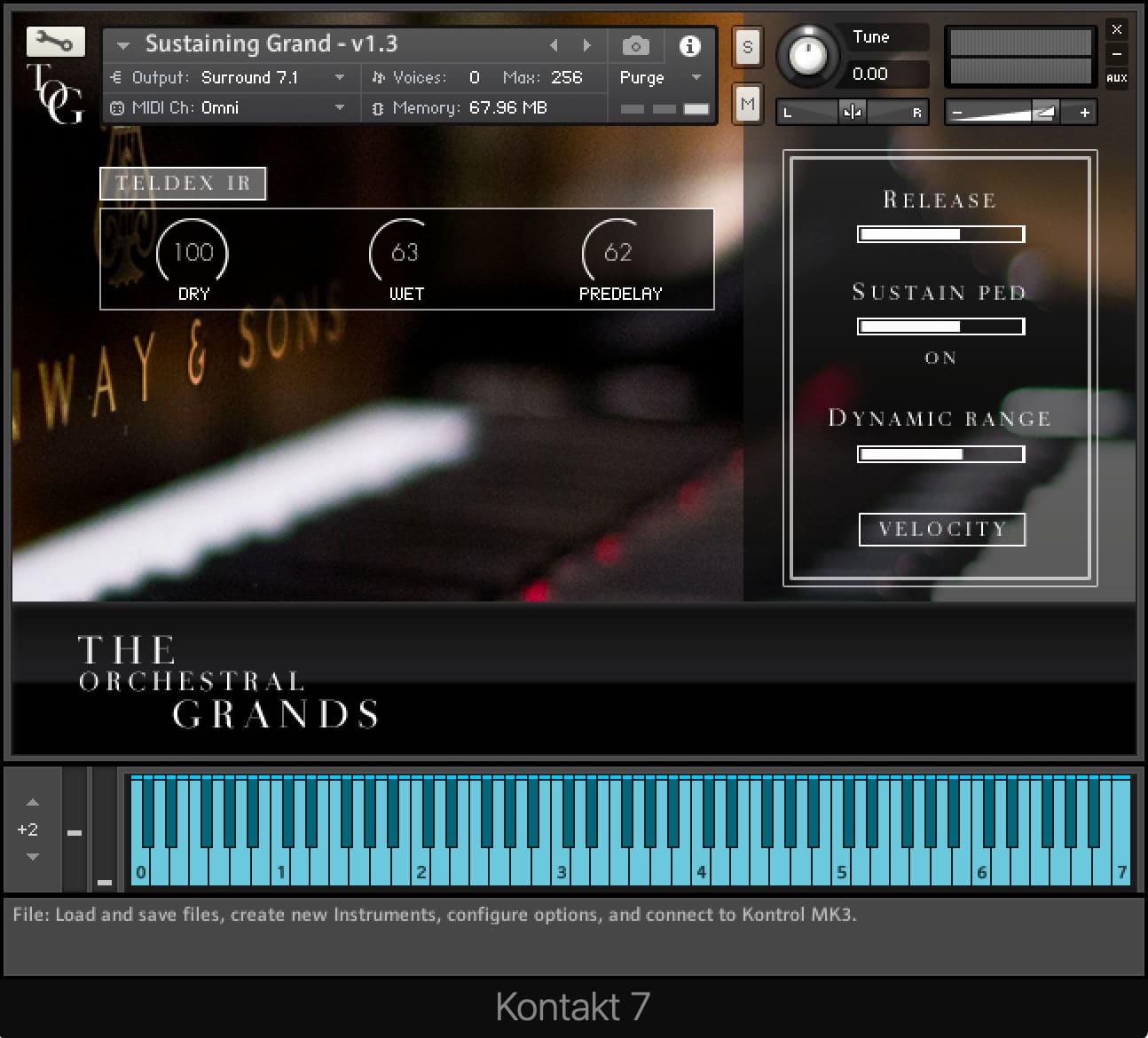Open instrument edit mode with wrench icon

tap(56, 41)
